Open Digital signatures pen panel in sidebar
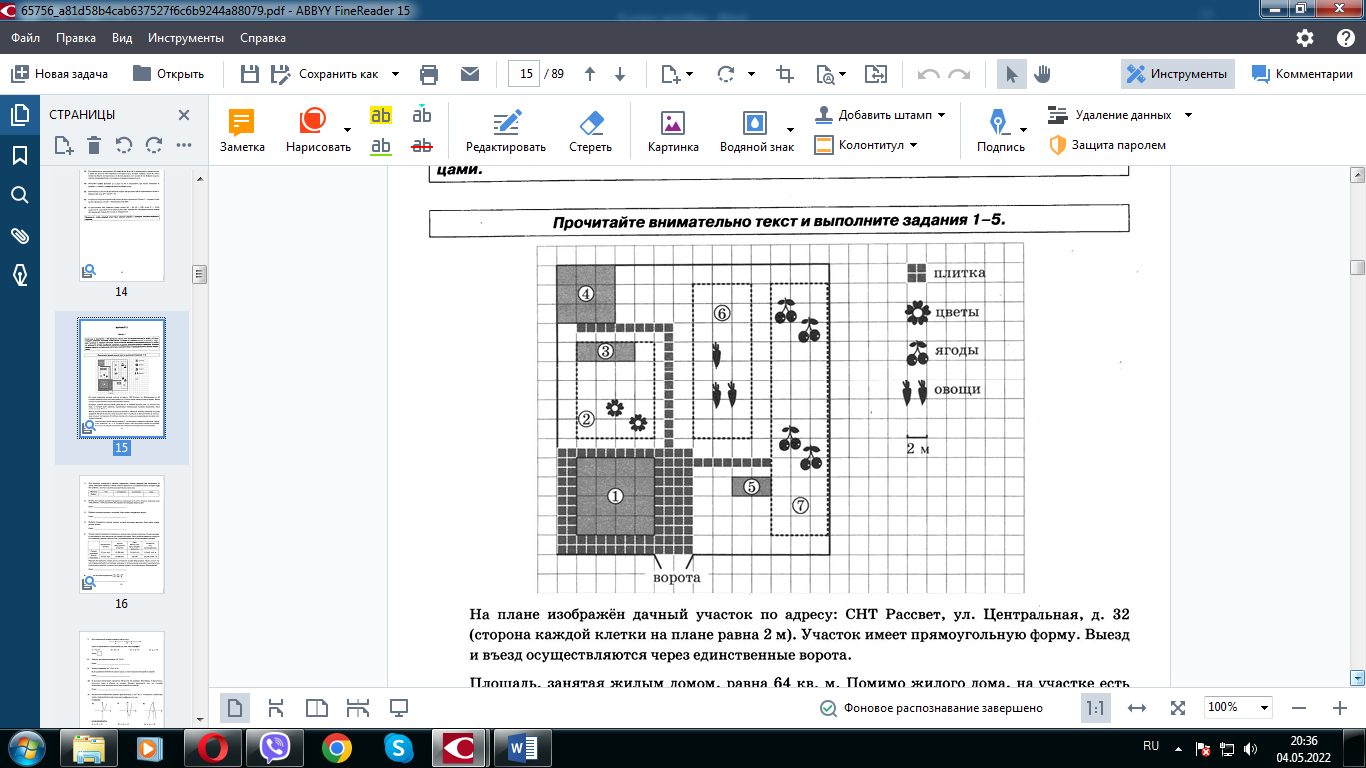 19,275
